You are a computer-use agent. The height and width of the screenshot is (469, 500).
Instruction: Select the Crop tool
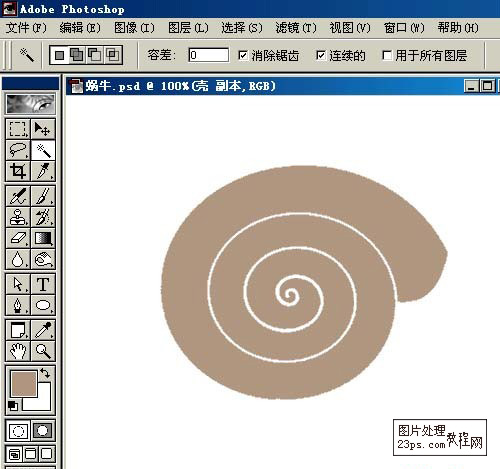(x=18, y=171)
